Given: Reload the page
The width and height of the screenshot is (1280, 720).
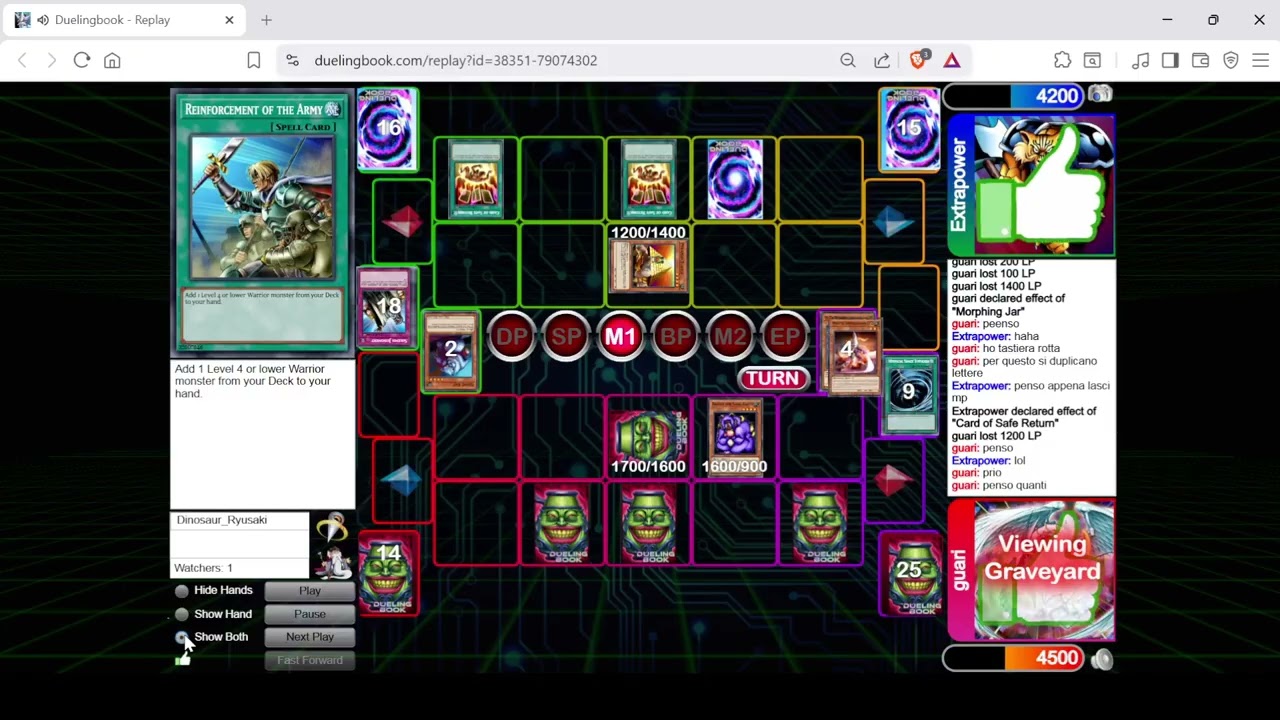Looking at the screenshot, I should coord(82,60).
